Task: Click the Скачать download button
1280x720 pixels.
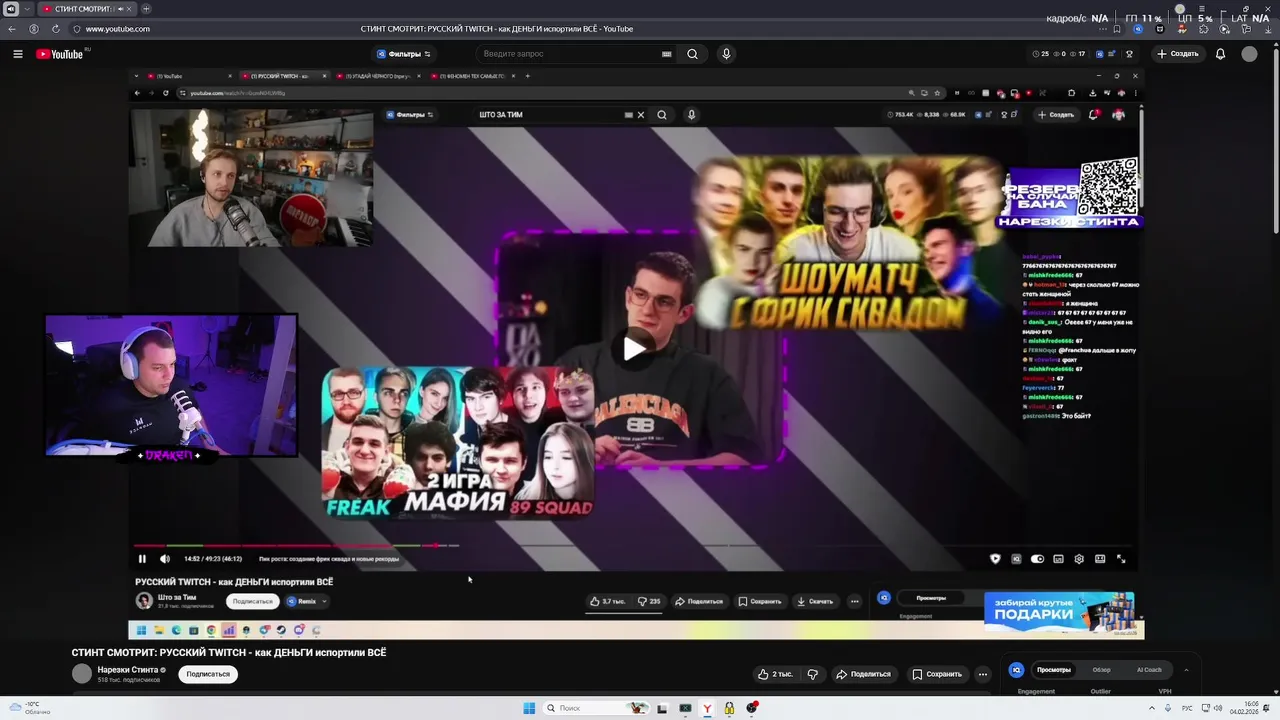Action: pyautogui.click(x=815, y=601)
